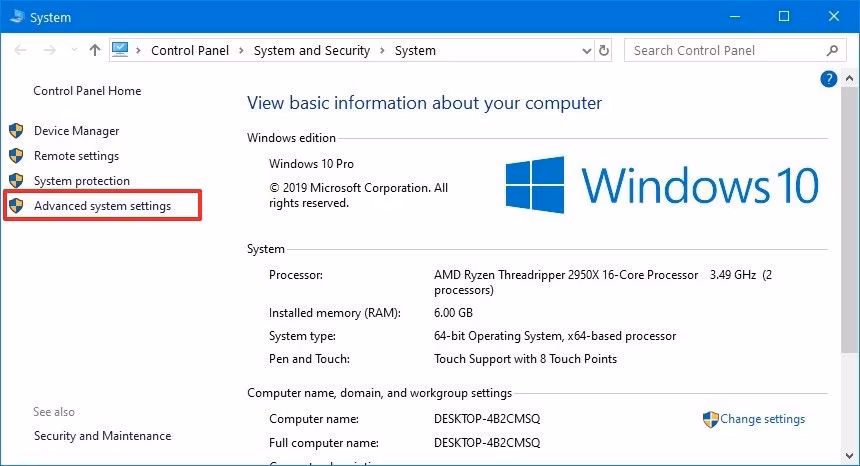Open the address bar history dropdown
Viewport: 860px width, 466px height.
pyautogui.click(x=584, y=50)
